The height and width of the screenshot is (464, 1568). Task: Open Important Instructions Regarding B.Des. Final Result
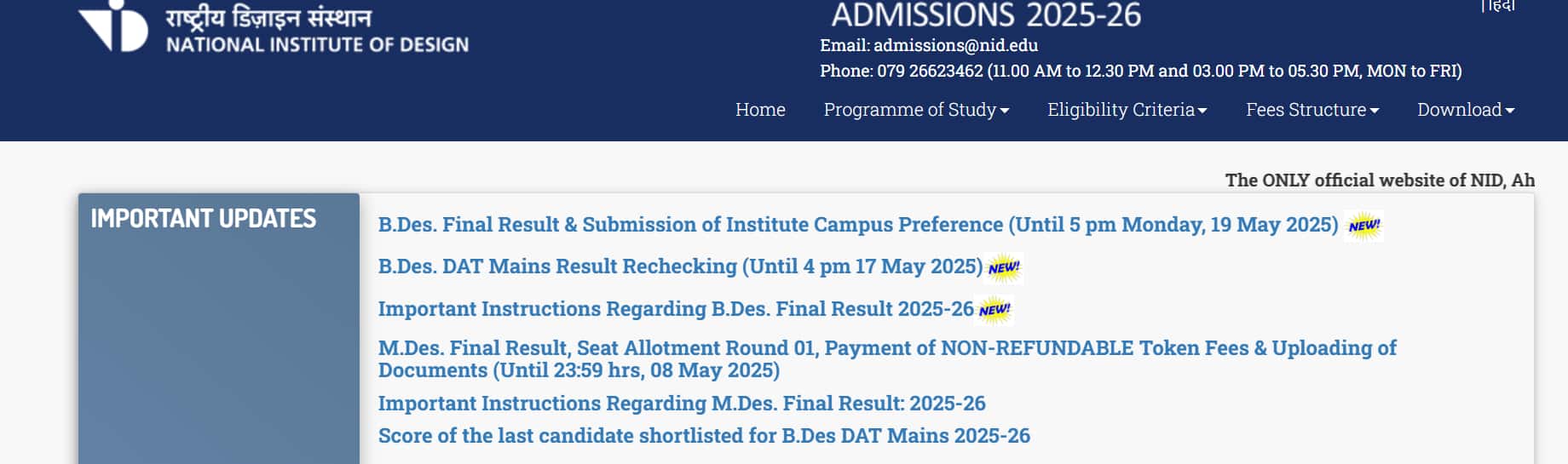[676, 309]
